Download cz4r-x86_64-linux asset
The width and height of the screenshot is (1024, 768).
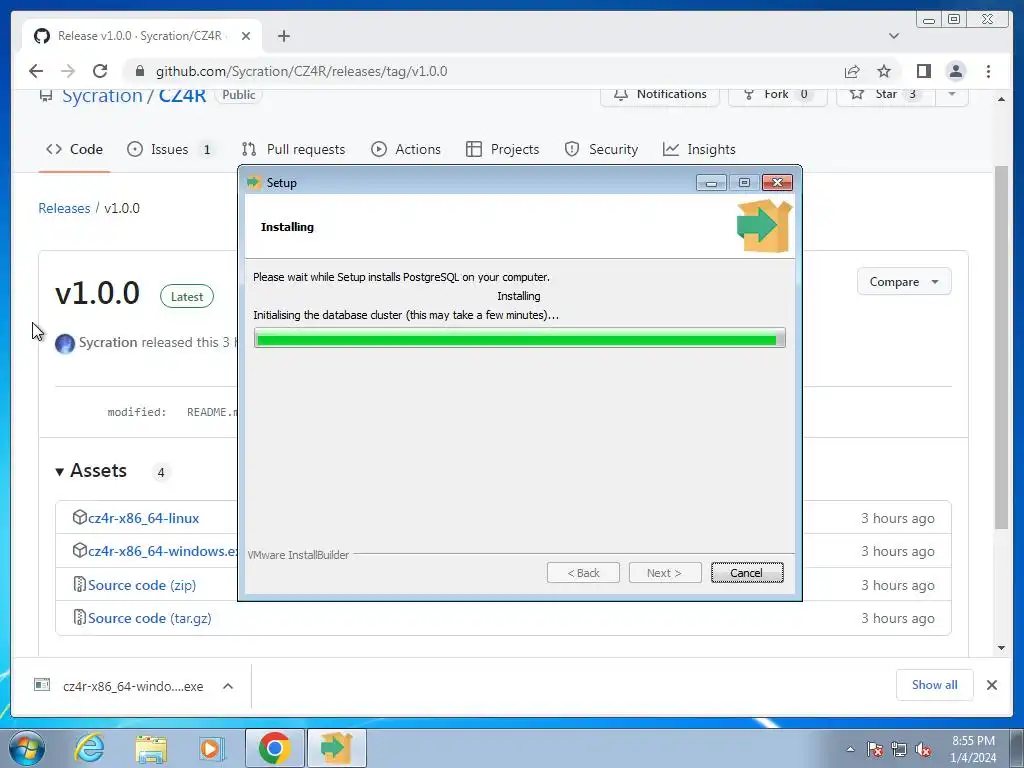(143, 518)
